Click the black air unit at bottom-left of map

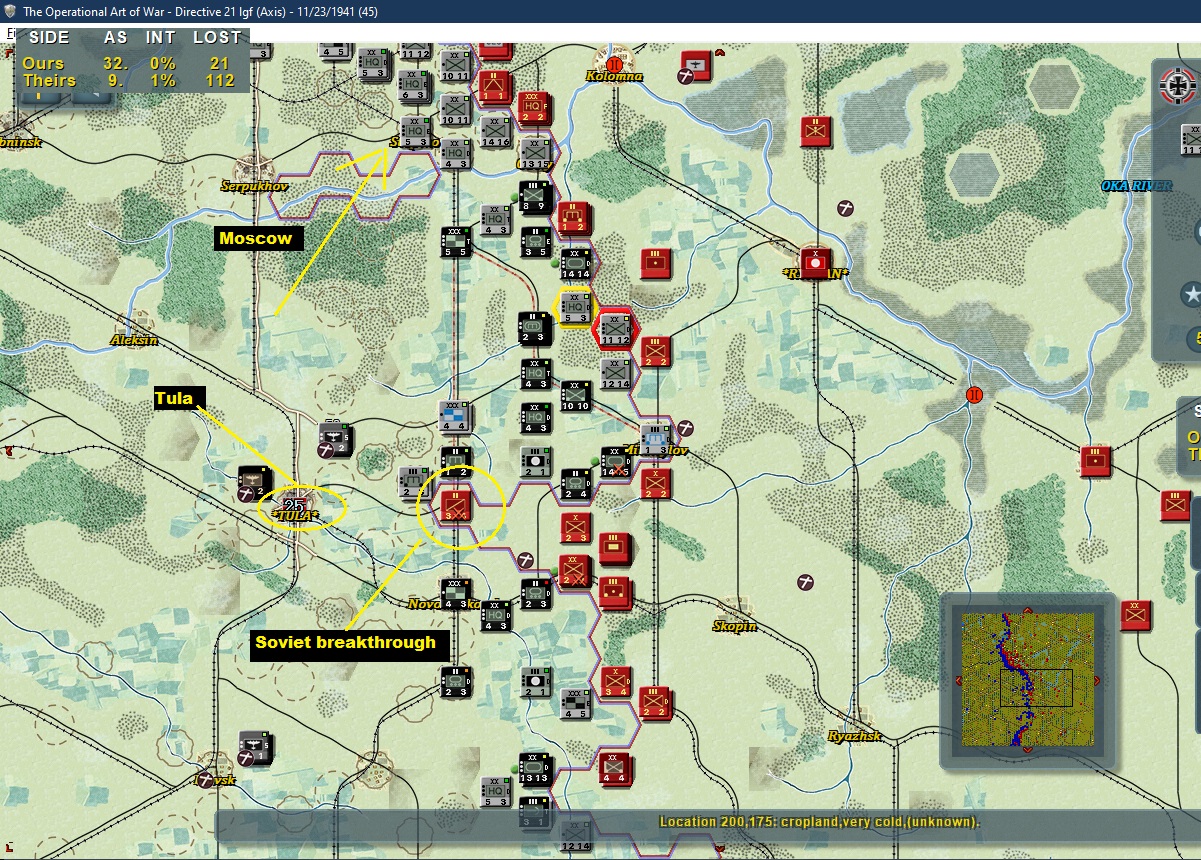255,747
